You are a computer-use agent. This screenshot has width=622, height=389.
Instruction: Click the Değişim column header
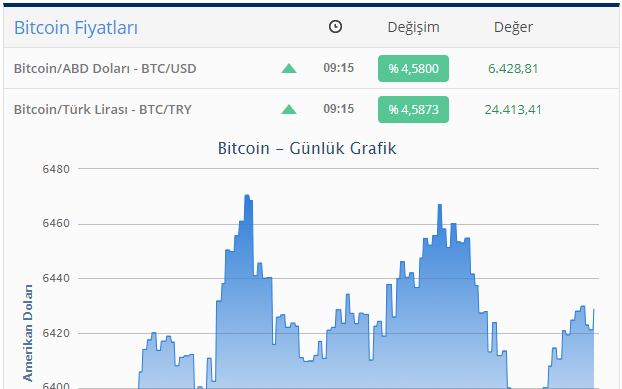(413, 27)
